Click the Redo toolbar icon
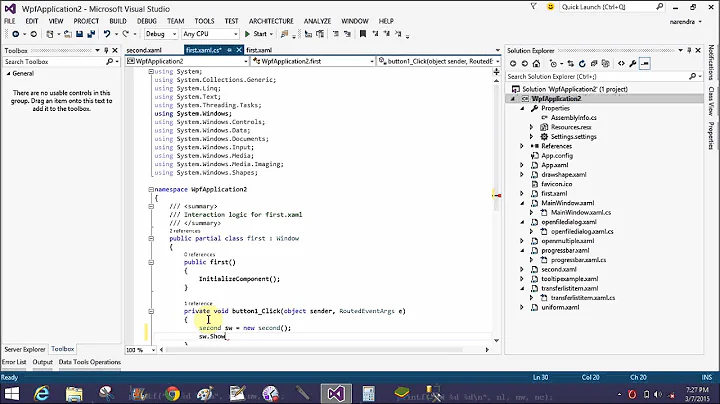720x404 pixels. click(125, 34)
